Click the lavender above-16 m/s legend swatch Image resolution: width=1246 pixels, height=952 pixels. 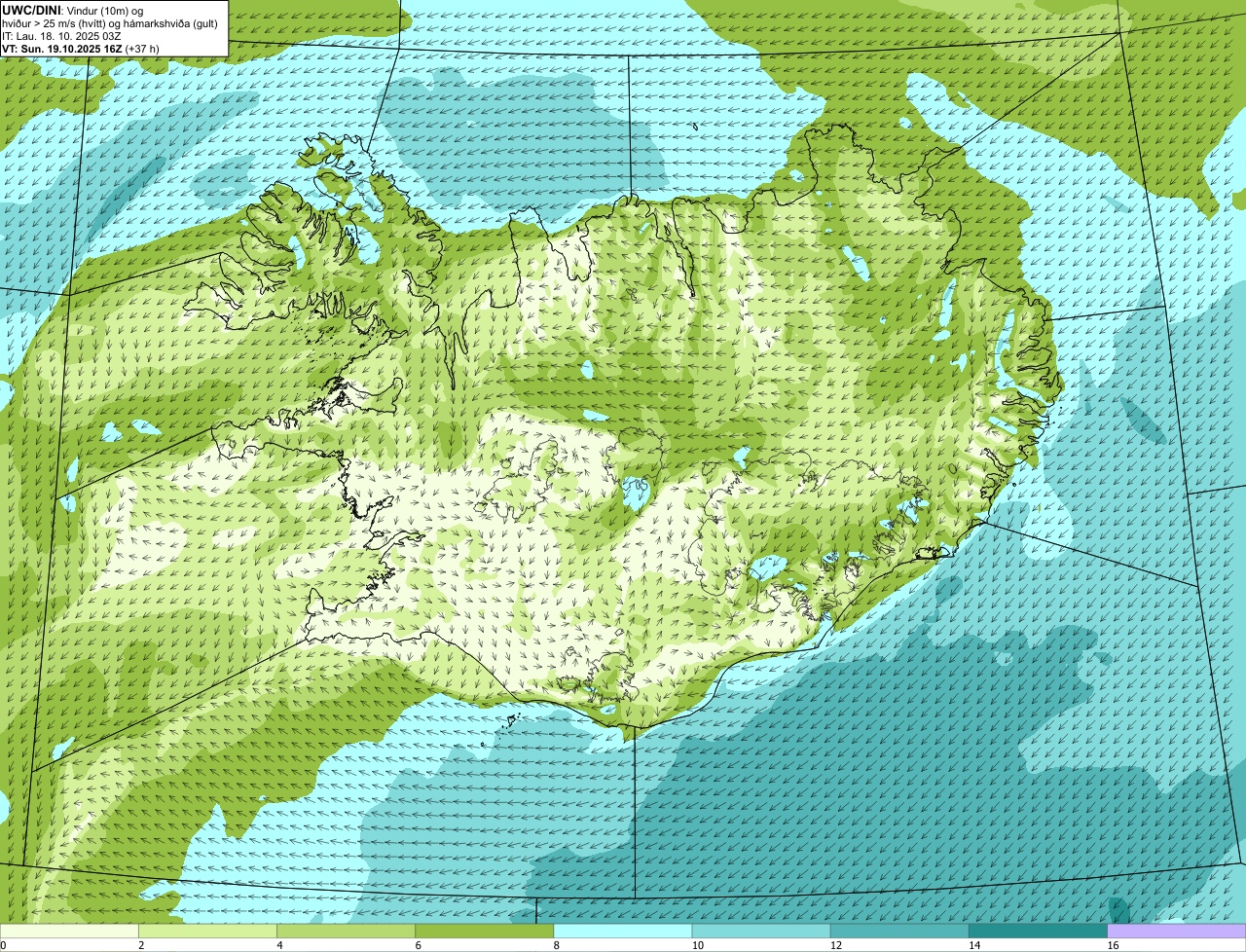[1177, 932]
